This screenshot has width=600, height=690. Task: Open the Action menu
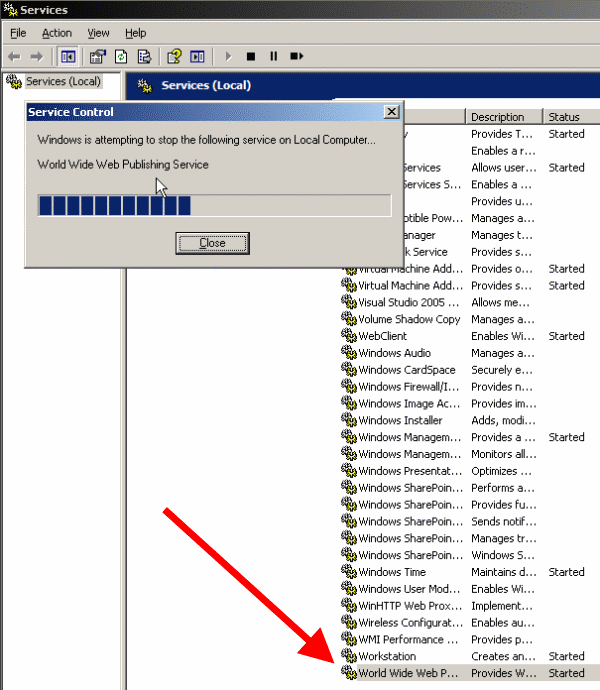point(57,33)
